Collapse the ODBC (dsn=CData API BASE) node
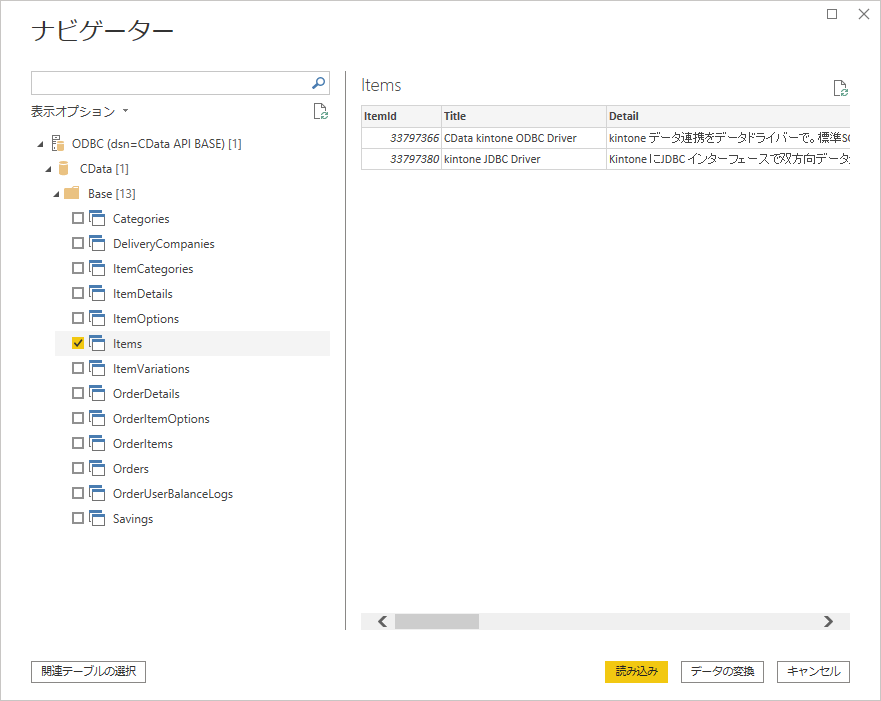This screenshot has height=701, width=881. coord(40,144)
